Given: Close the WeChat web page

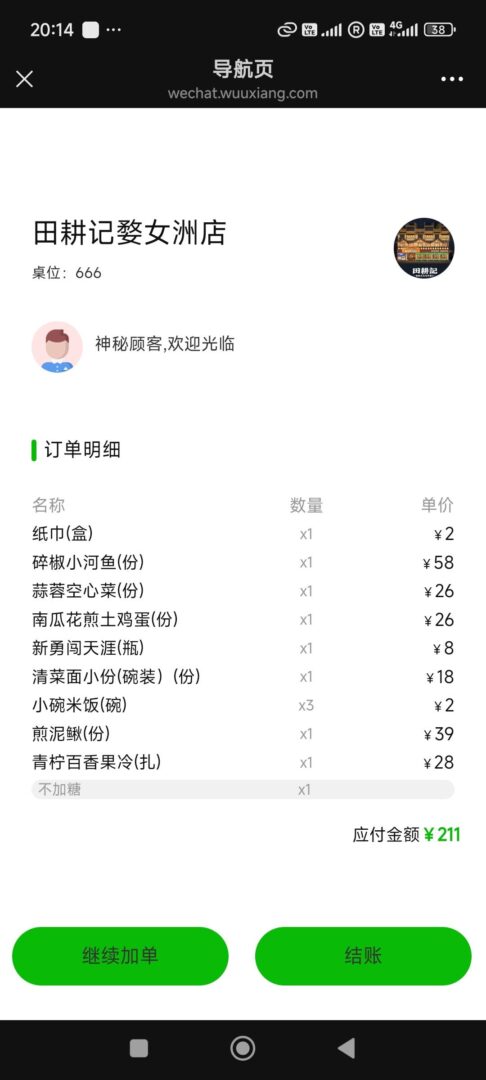Looking at the screenshot, I should (24, 79).
